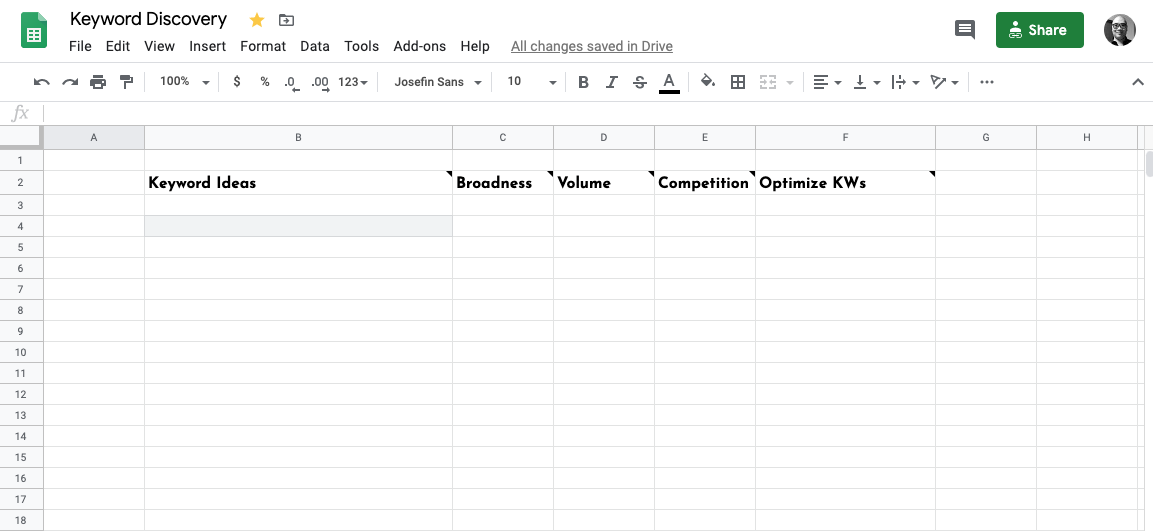Toggle Bold formatting
Image resolution: width=1153 pixels, height=531 pixels.
tap(583, 82)
